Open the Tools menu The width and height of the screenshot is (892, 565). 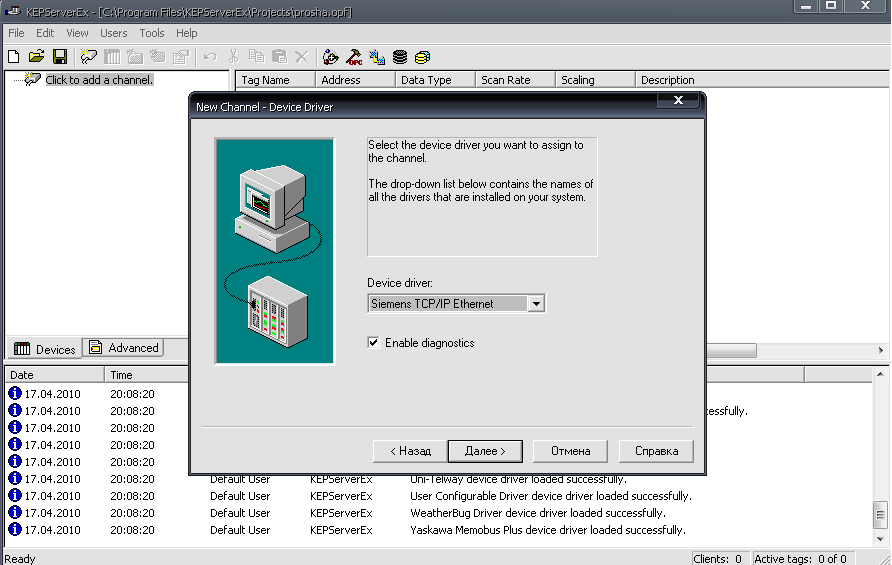(152, 33)
